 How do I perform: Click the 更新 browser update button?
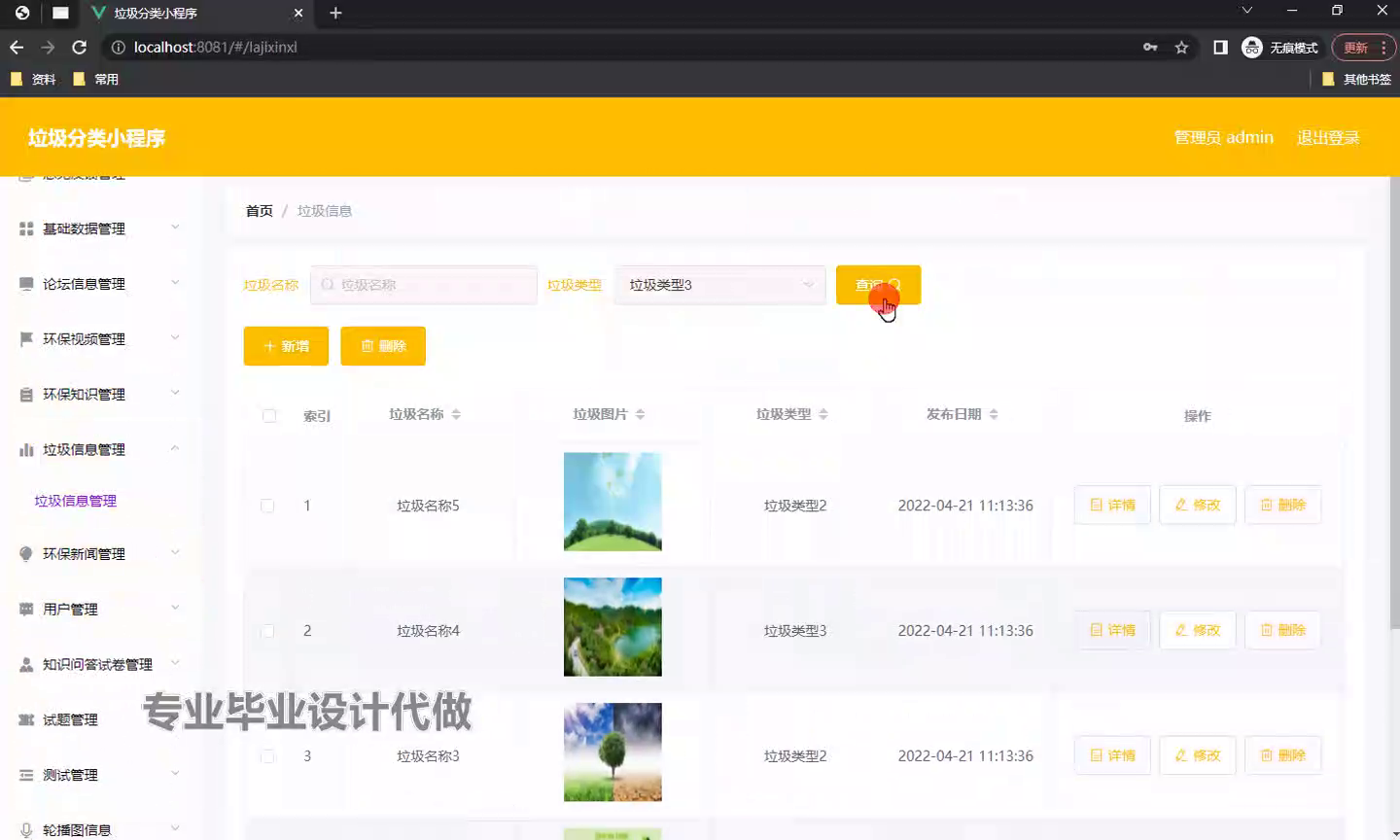(x=1364, y=47)
